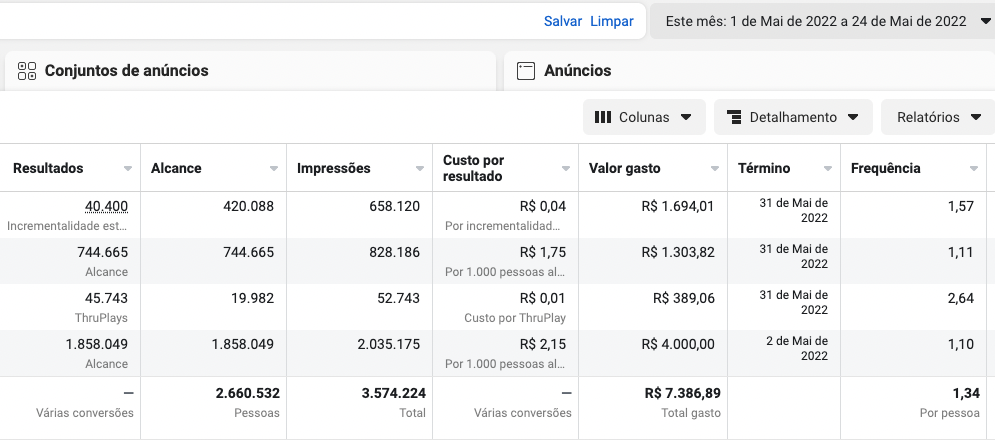
Task: Switch to the Conjuntos de anúncios tab
Action: pos(250,71)
